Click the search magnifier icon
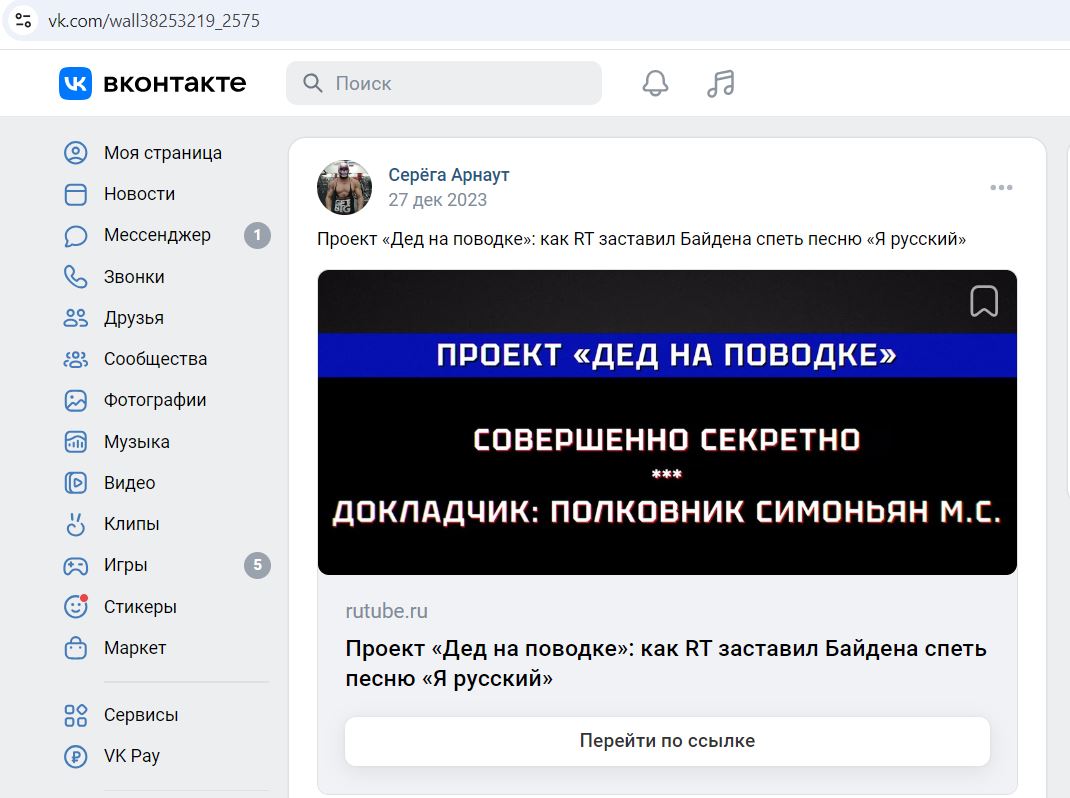Image resolution: width=1070 pixels, height=798 pixels. coord(313,83)
